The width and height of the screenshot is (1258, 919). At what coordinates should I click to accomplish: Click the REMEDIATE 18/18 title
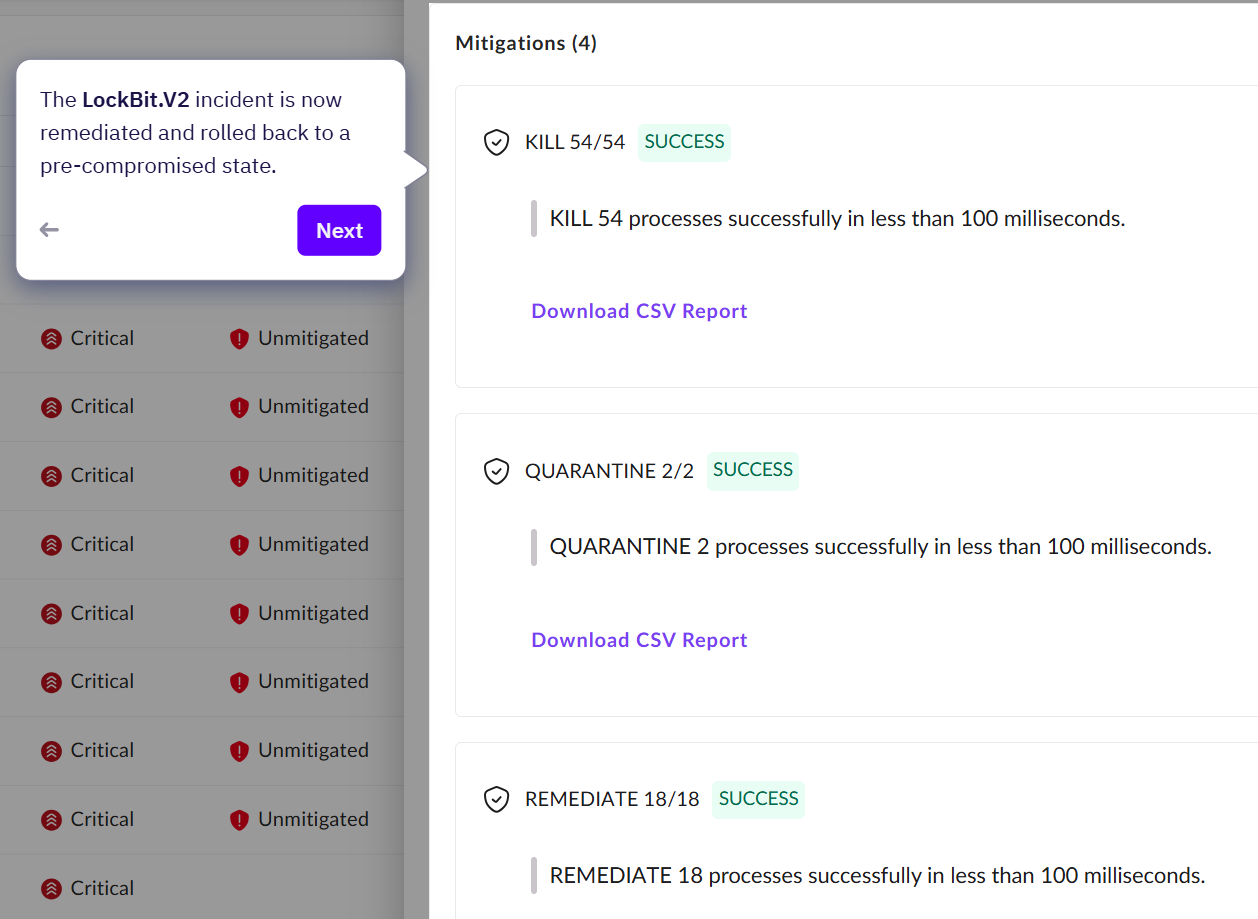[x=612, y=799]
